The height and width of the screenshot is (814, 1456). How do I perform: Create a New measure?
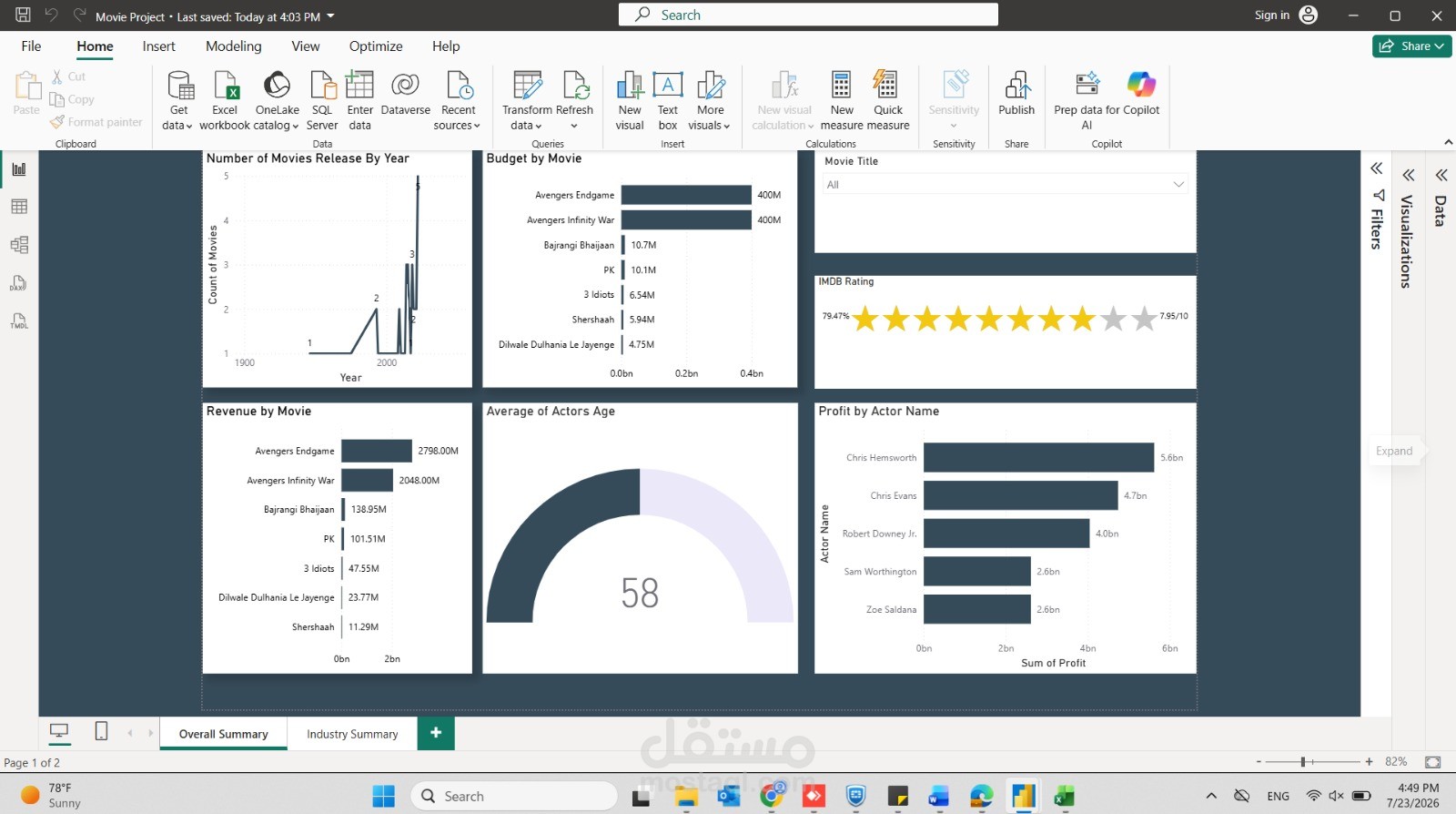[842, 100]
